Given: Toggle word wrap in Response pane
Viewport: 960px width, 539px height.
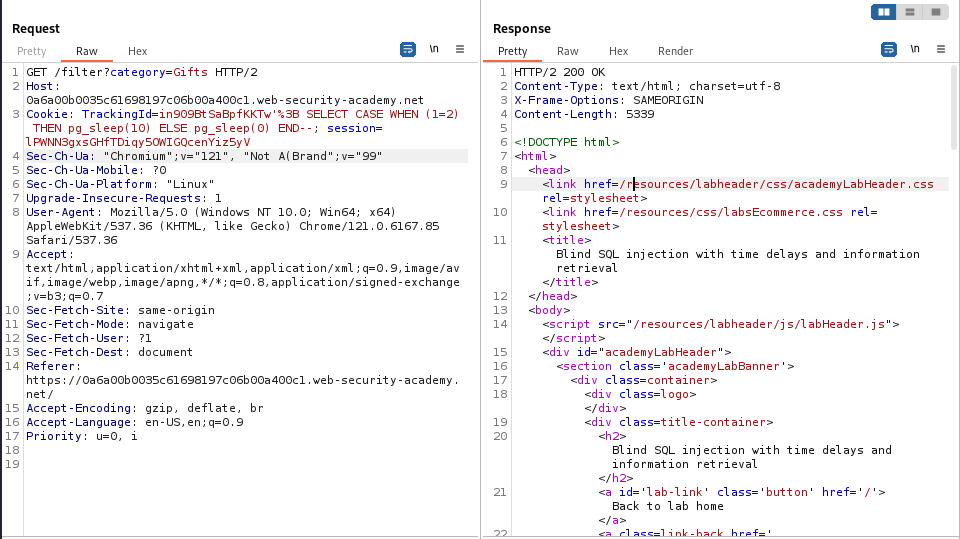Looking at the screenshot, I should point(889,50).
